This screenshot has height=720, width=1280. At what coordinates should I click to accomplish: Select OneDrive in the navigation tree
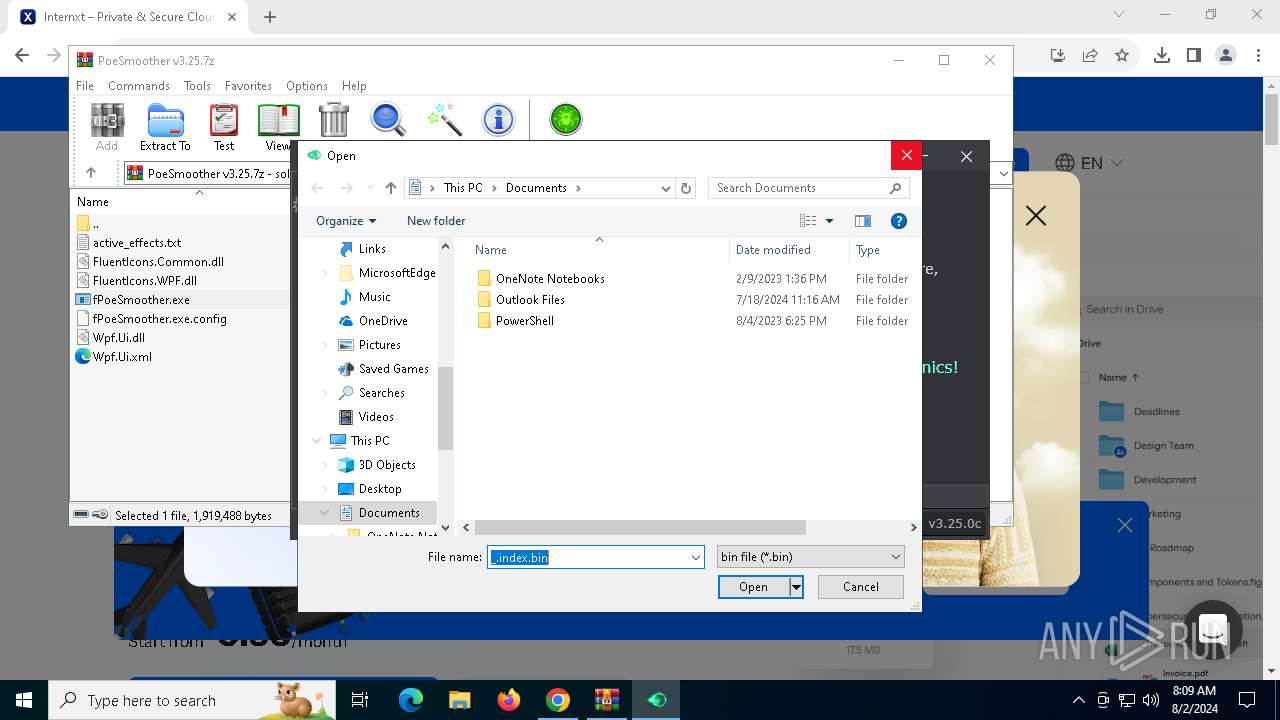point(383,321)
